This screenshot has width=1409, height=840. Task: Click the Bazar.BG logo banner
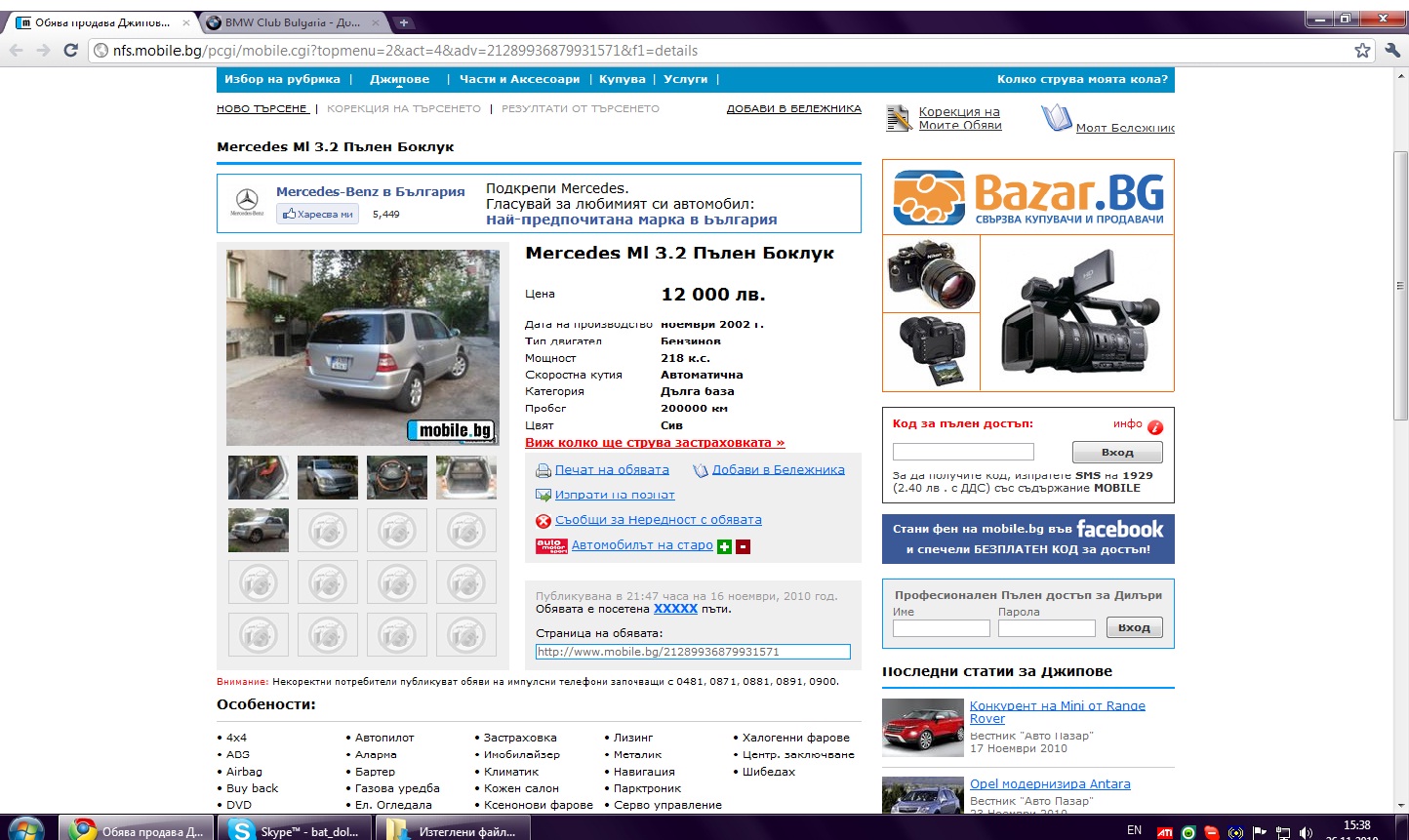1028,197
